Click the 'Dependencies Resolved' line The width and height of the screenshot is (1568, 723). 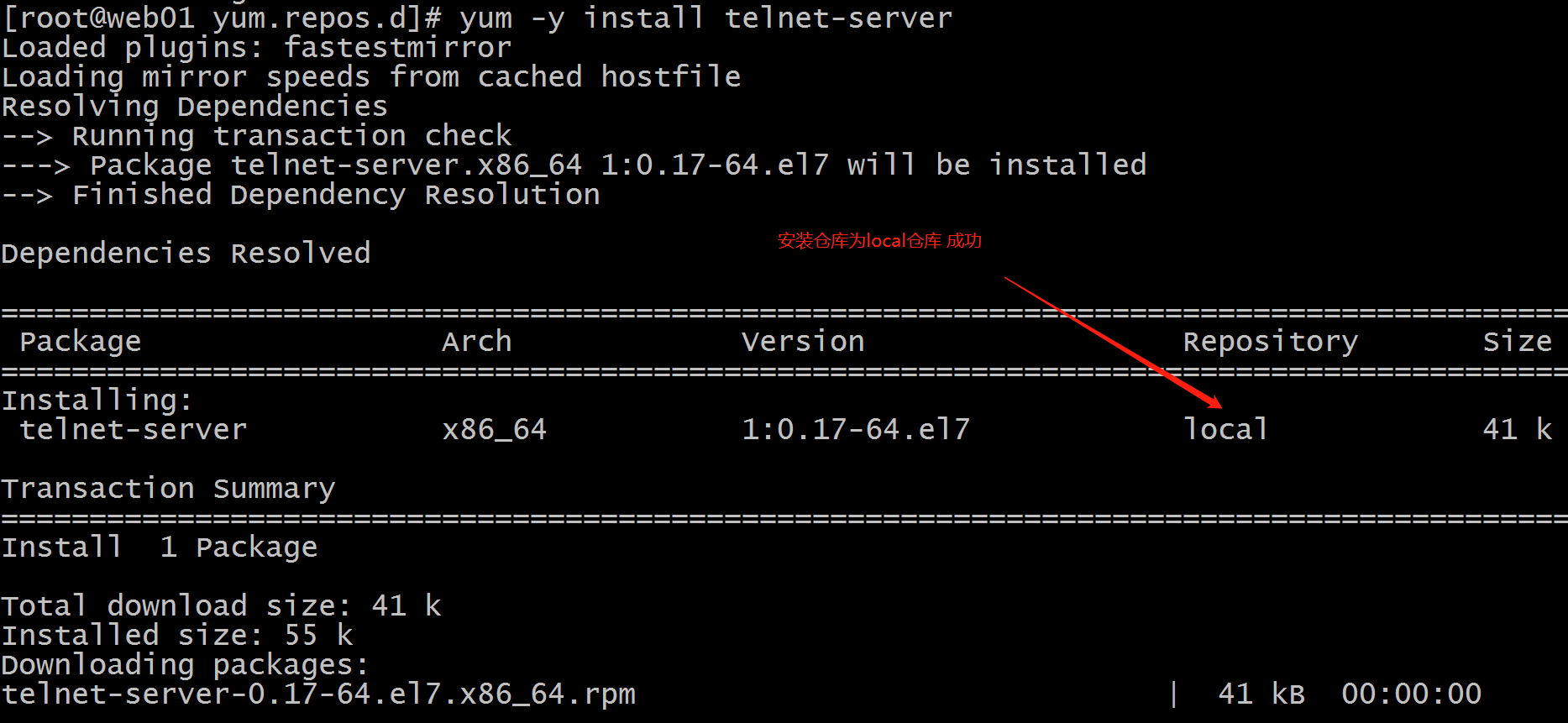click(x=186, y=254)
